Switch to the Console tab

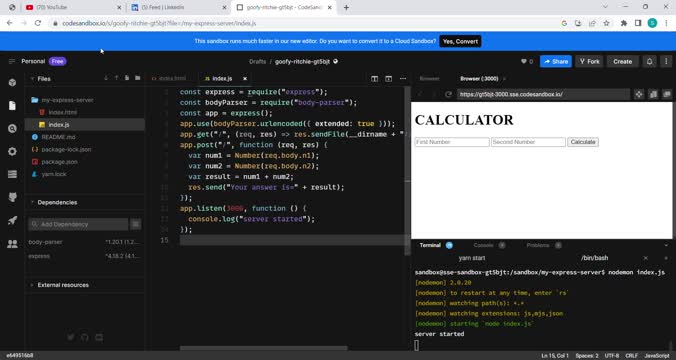483,245
